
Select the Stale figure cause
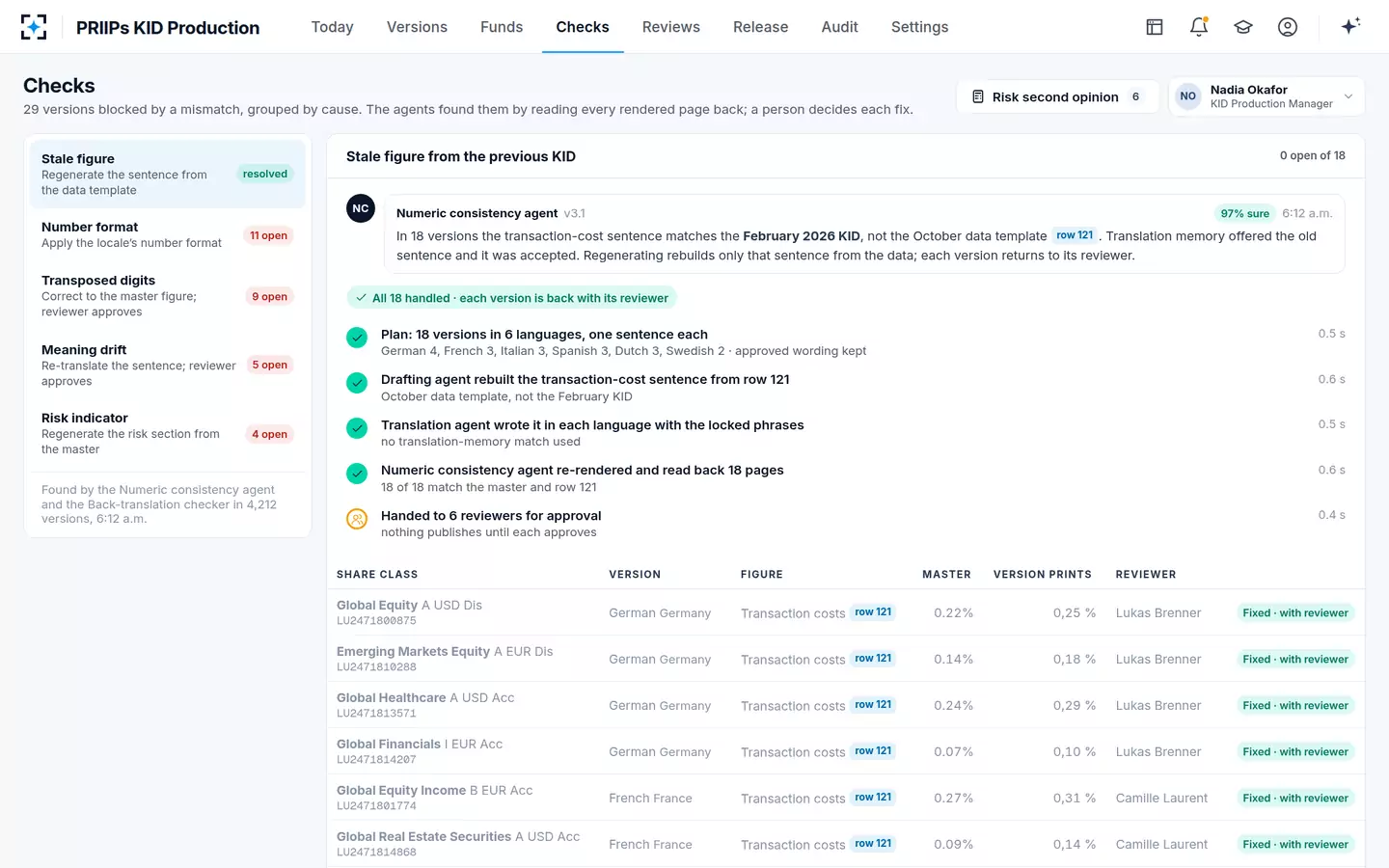168,174
